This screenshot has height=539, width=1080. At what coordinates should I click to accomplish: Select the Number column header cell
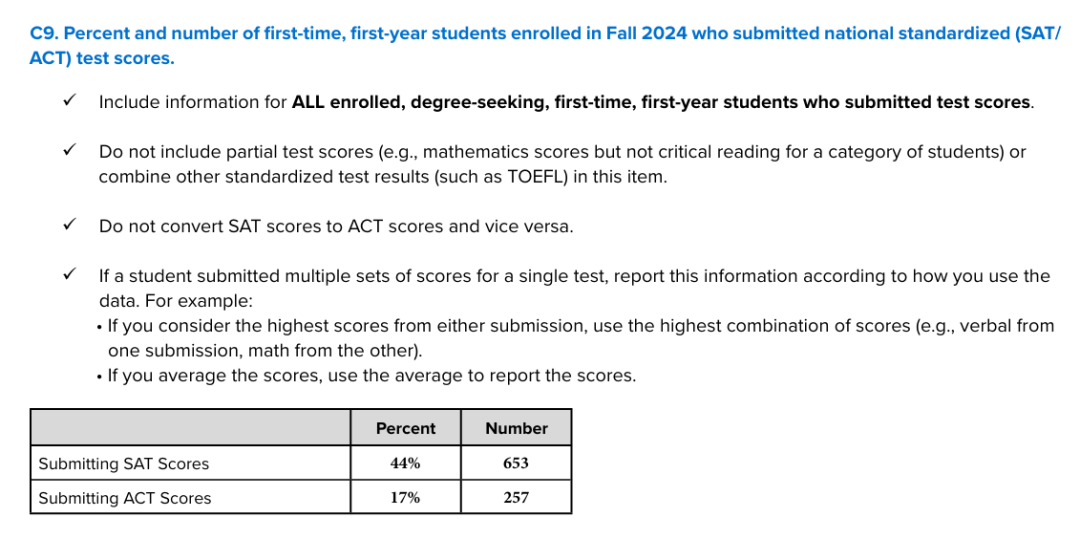pos(516,428)
